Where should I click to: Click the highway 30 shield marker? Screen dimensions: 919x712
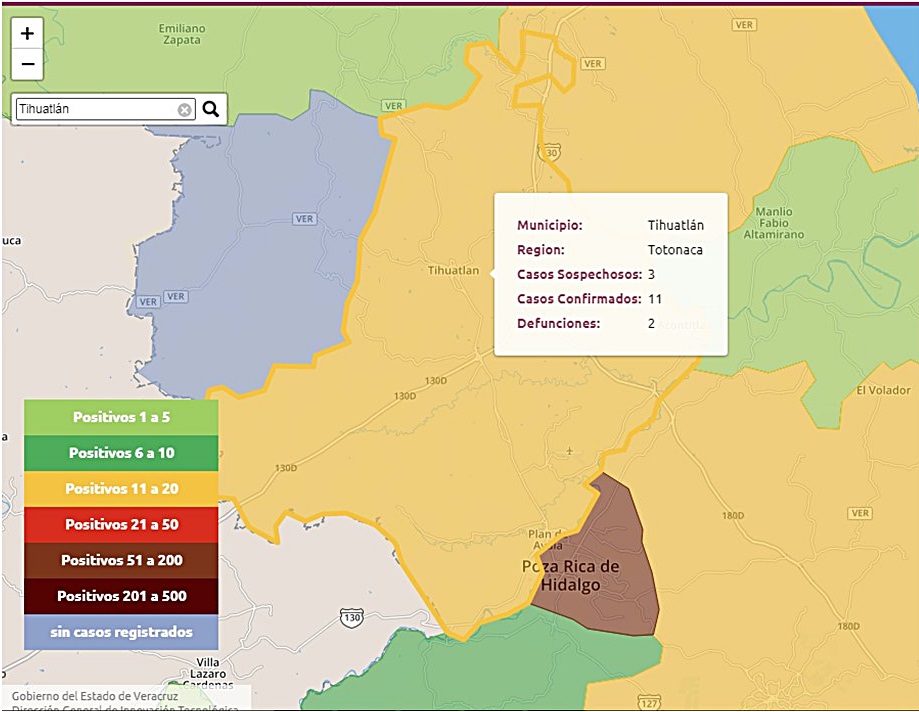550,153
